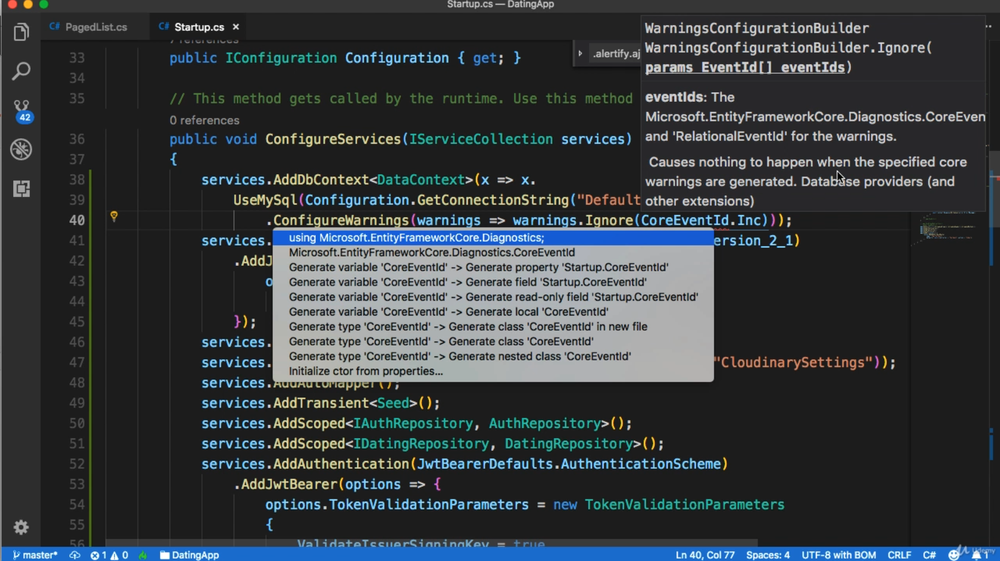The width and height of the screenshot is (1000, 561).
Task: Open the Explorer view in activity bar
Action: (x=21, y=32)
